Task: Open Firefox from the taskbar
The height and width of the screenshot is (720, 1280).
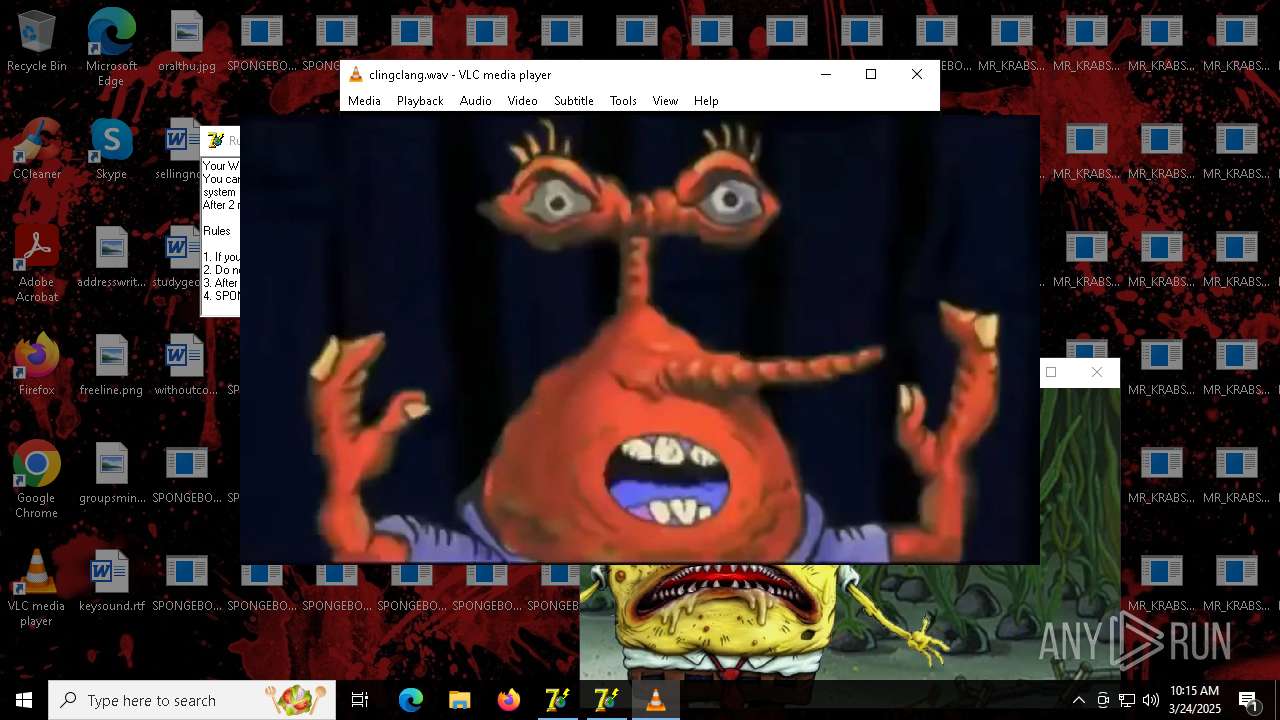Action: pos(509,700)
